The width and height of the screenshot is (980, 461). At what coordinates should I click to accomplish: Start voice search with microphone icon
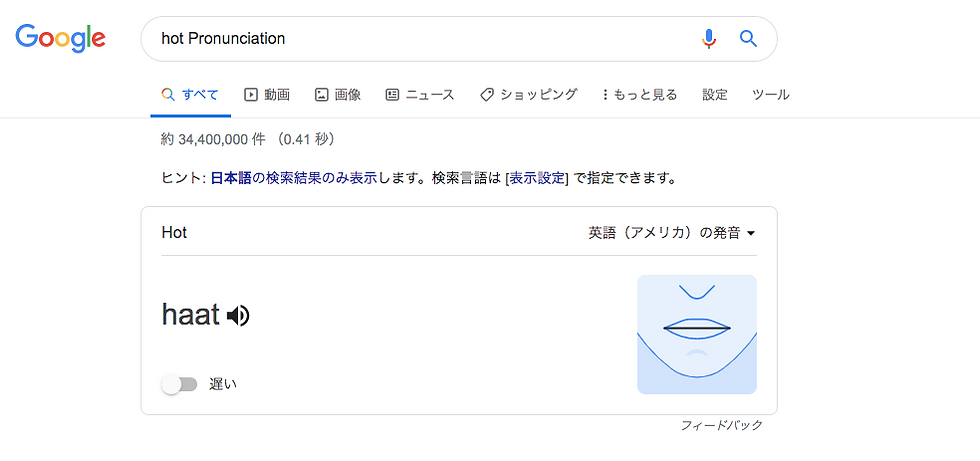709,39
